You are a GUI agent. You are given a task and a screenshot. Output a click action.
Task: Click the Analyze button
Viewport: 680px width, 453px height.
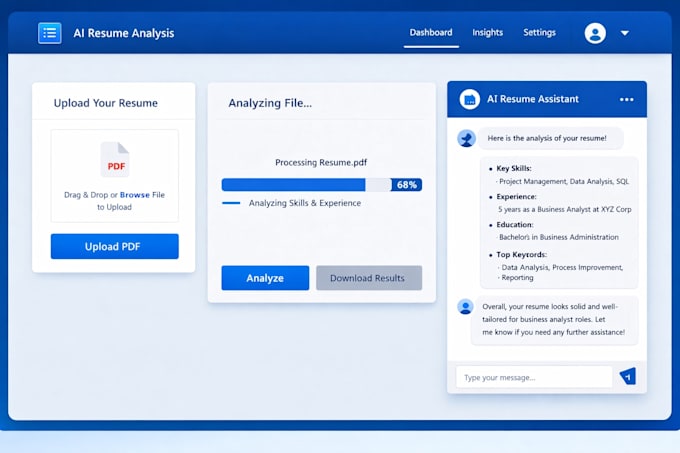(x=265, y=278)
